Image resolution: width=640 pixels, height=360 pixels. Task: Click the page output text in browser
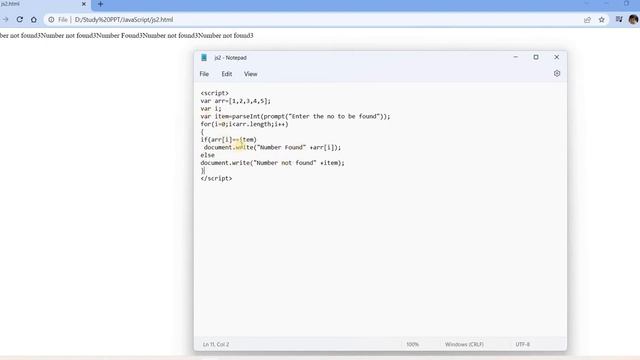(127, 36)
